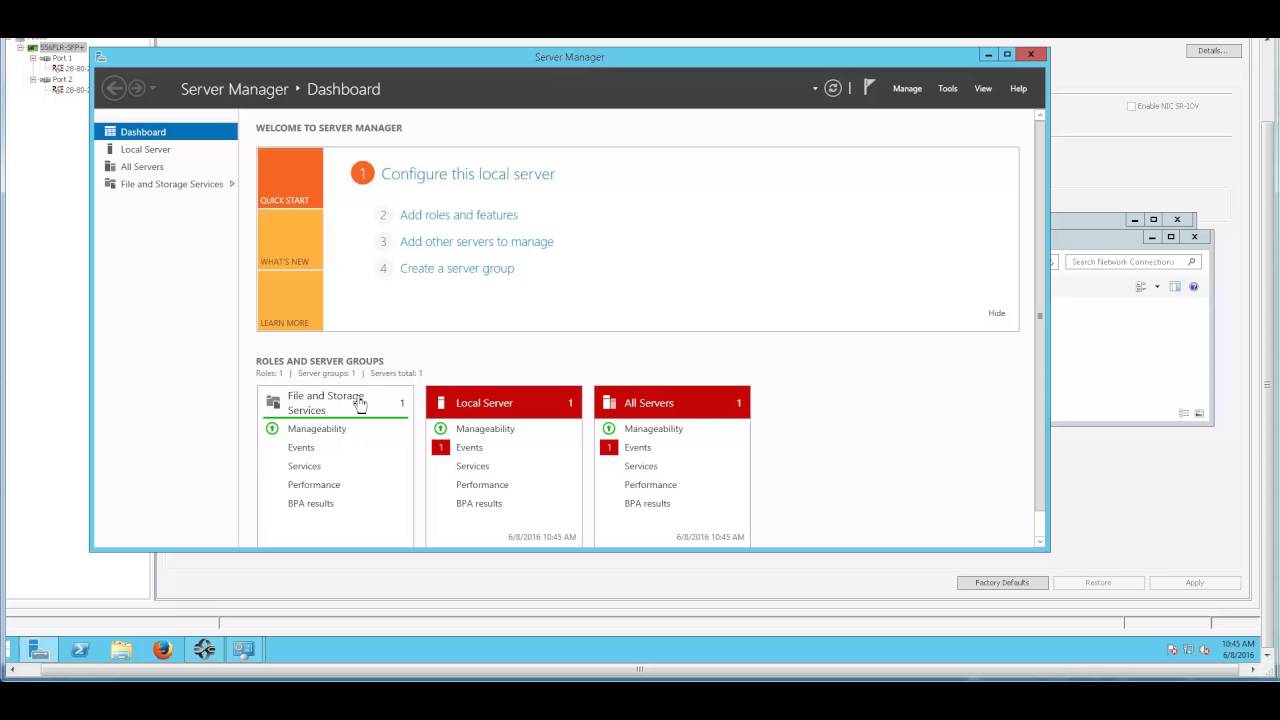Viewport: 1280px width, 720px height.
Task: Collapse the 556FLR-SFP+ adapter tree node
Action: (x=20, y=47)
